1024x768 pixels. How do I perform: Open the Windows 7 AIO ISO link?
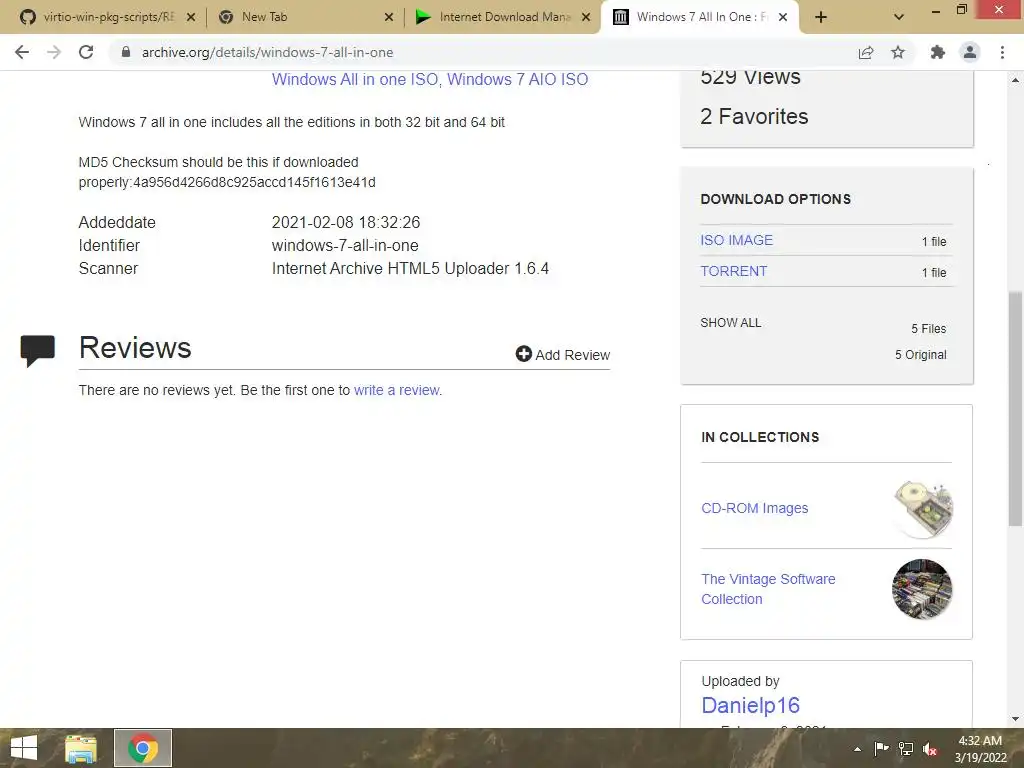point(517,79)
